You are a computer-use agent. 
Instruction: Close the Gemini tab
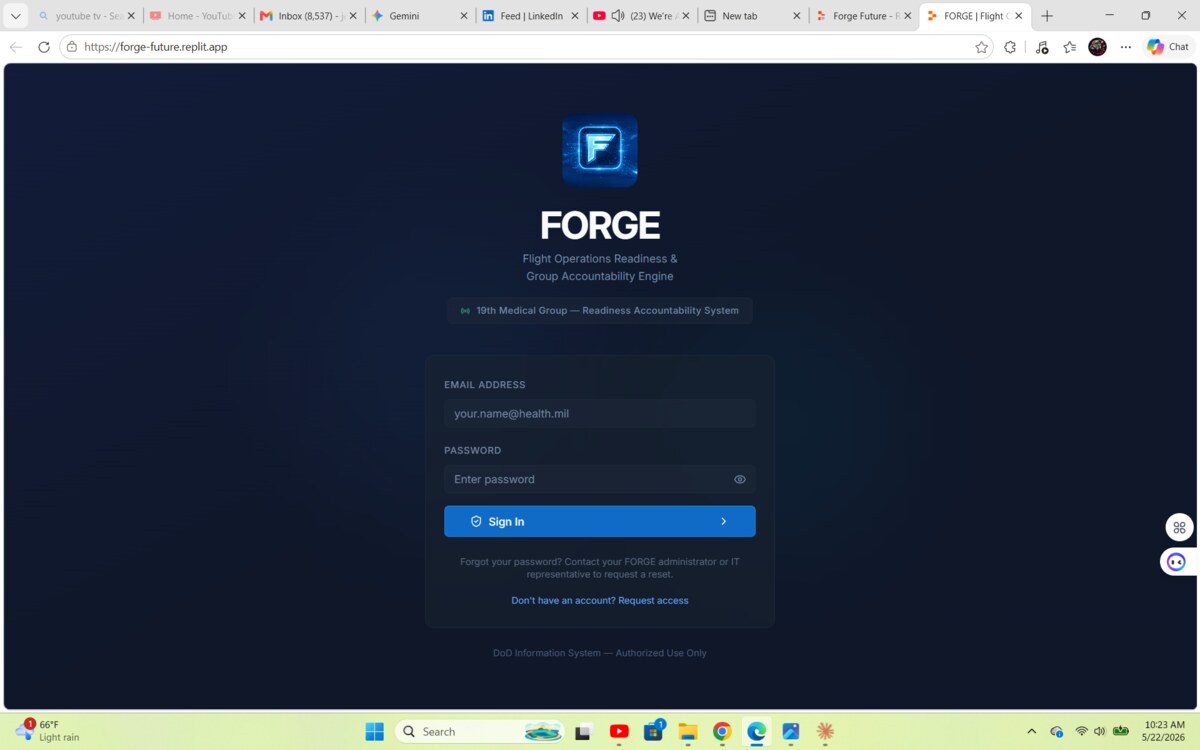463,16
